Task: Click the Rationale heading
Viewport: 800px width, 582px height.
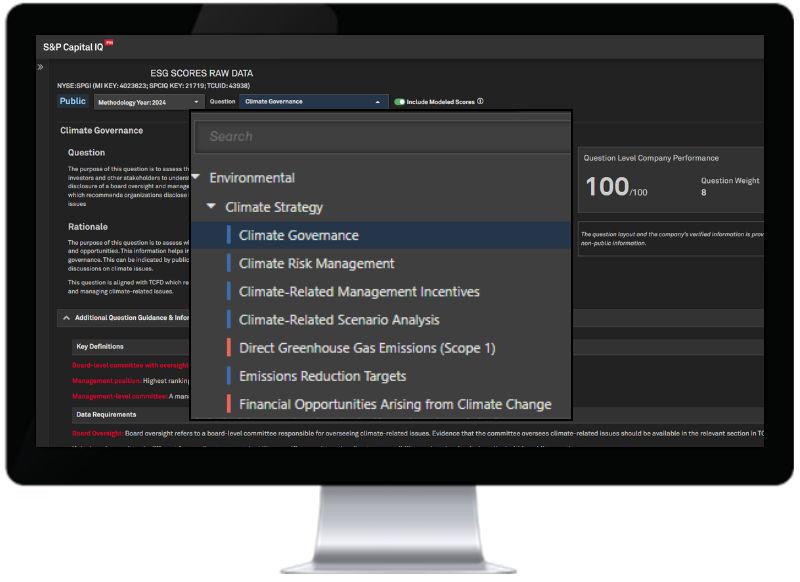Action: pos(88,226)
